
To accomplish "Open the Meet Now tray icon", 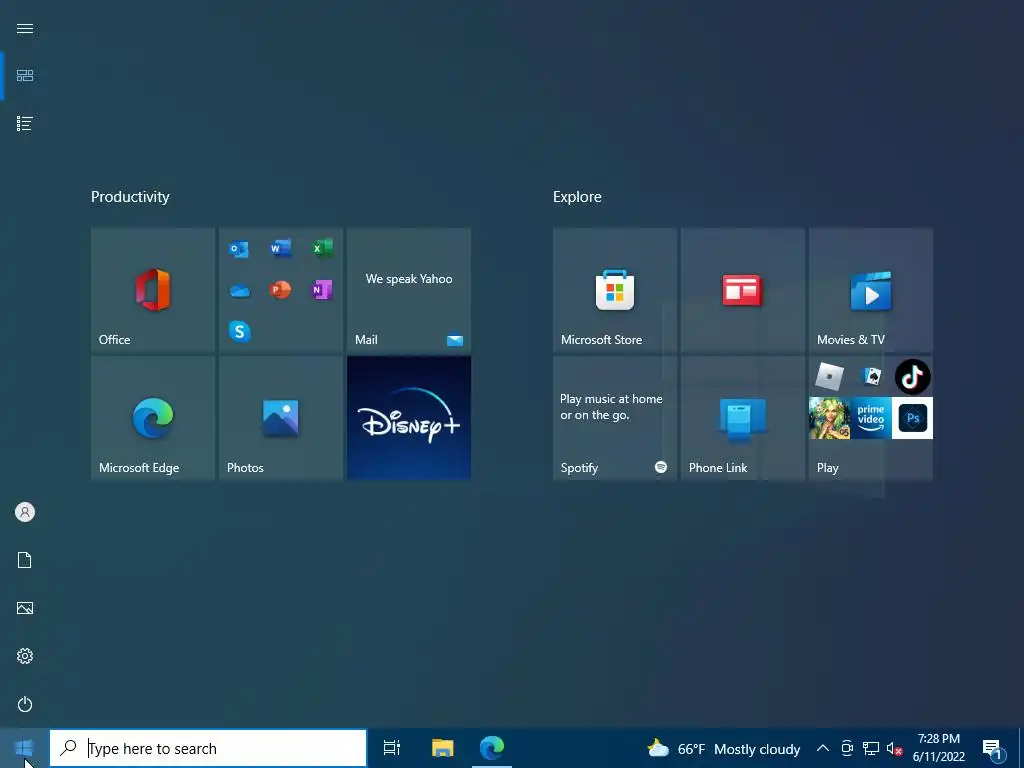I will point(847,748).
